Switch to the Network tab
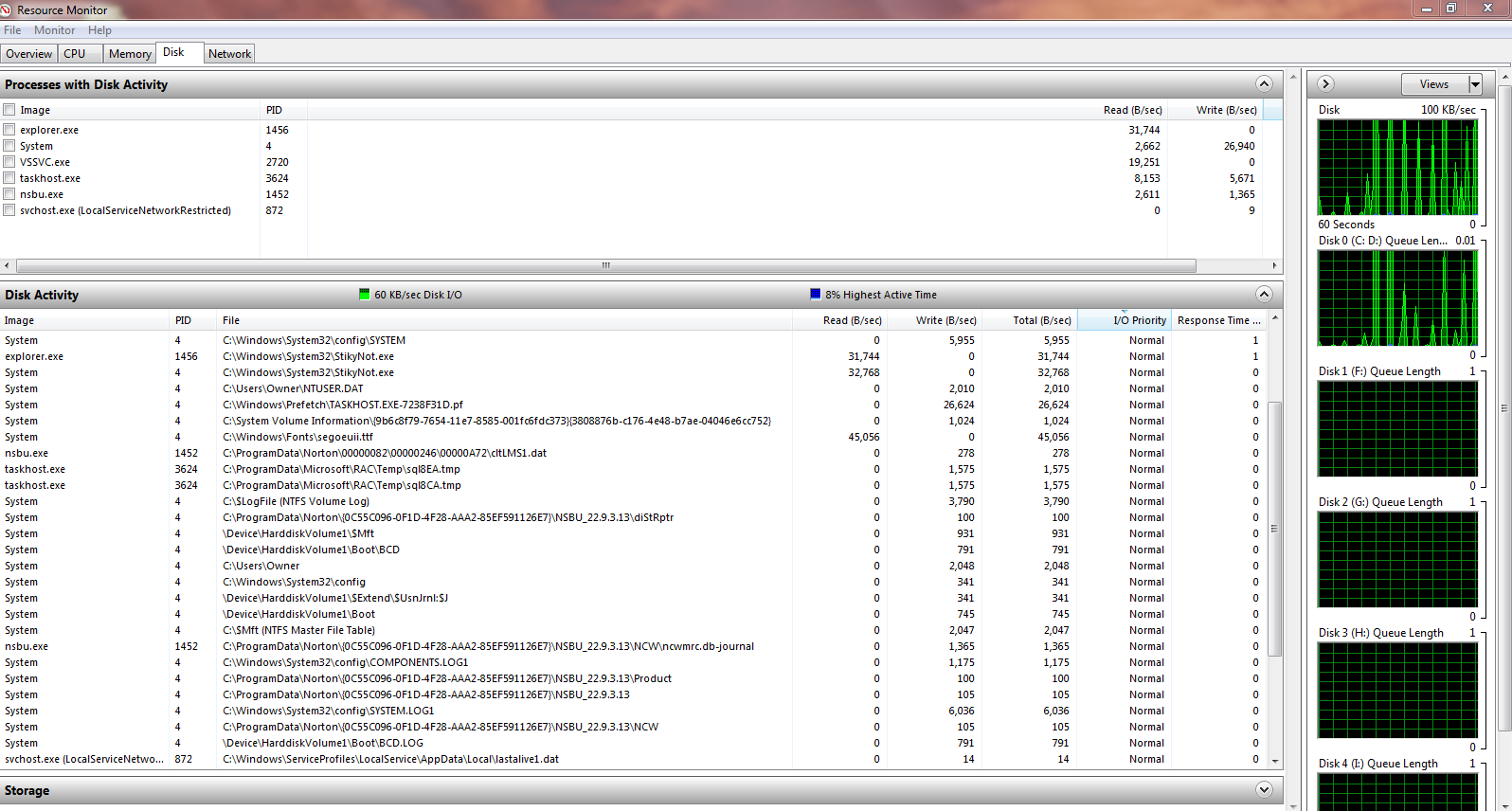 (230, 54)
